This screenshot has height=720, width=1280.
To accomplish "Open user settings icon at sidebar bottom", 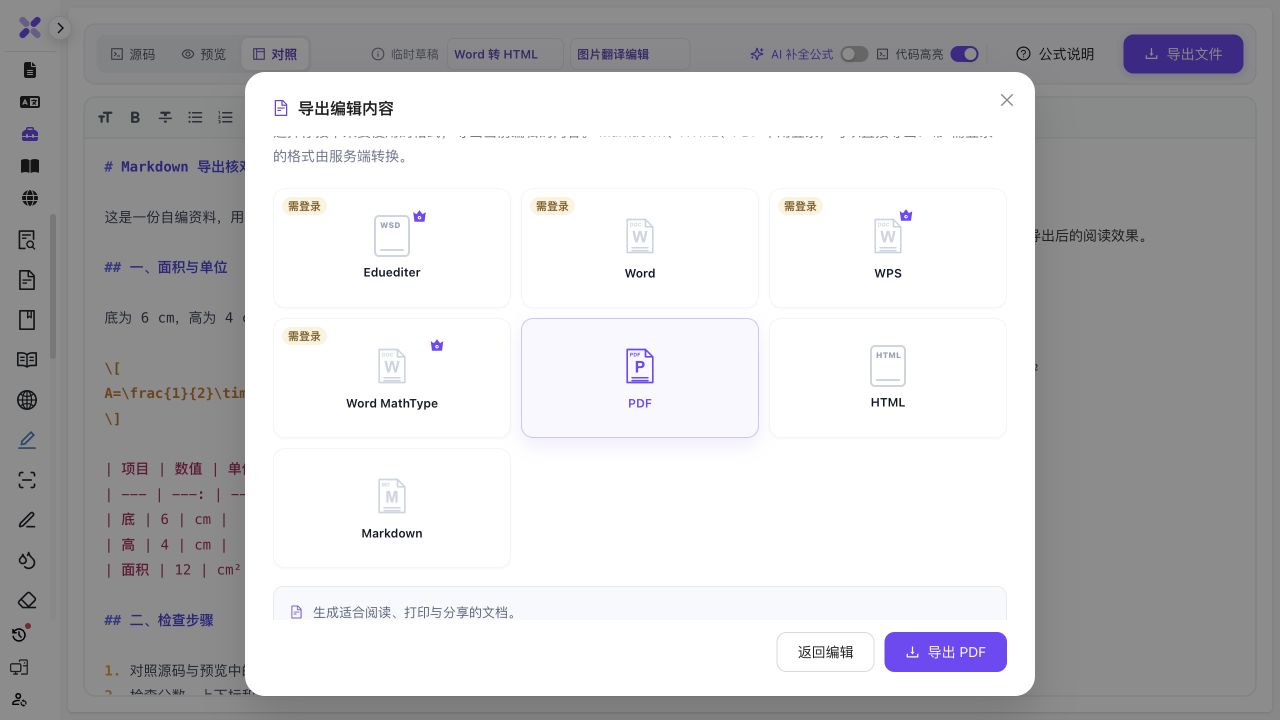I will pyautogui.click(x=19, y=699).
